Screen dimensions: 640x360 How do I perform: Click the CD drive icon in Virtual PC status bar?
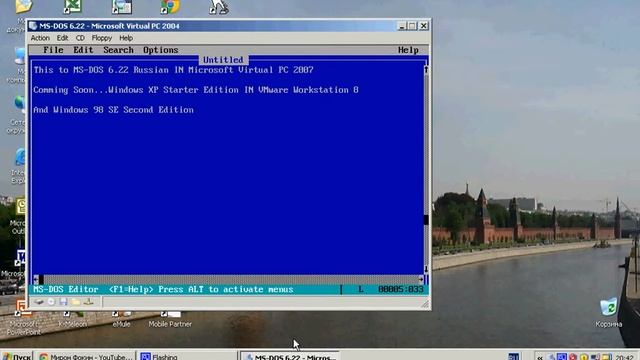point(51,302)
